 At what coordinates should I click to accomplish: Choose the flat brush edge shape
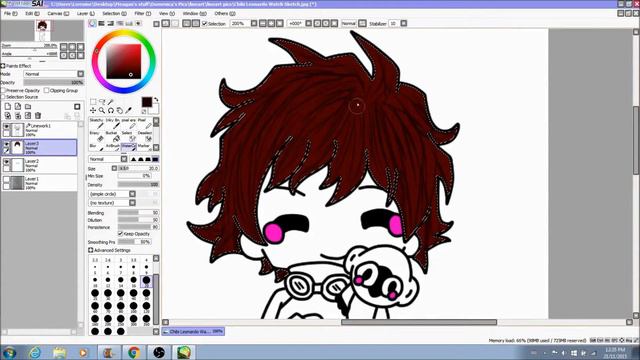pos(155,159)
